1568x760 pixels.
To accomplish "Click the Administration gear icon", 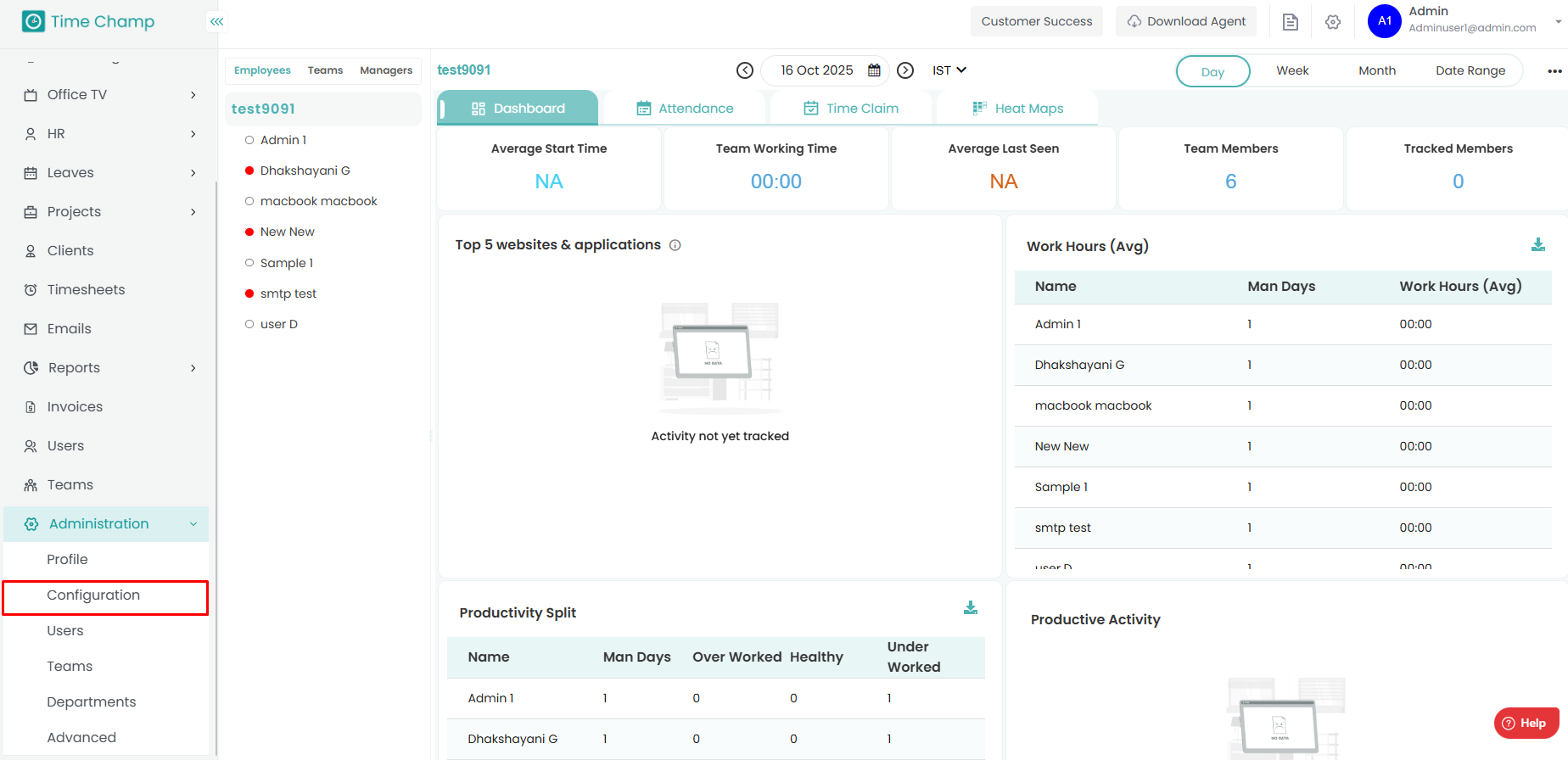I will coord(31,524).
